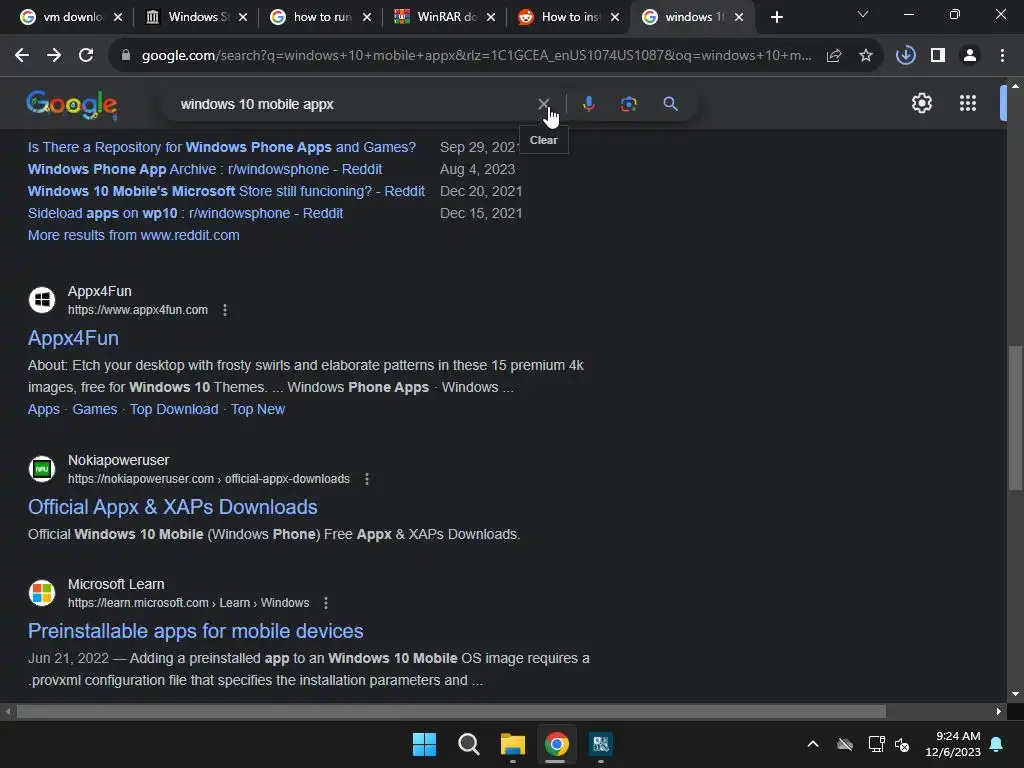View site information lock icon
Image resolution: width=1024 pixels, height=768 pixels.
(126, 56)
